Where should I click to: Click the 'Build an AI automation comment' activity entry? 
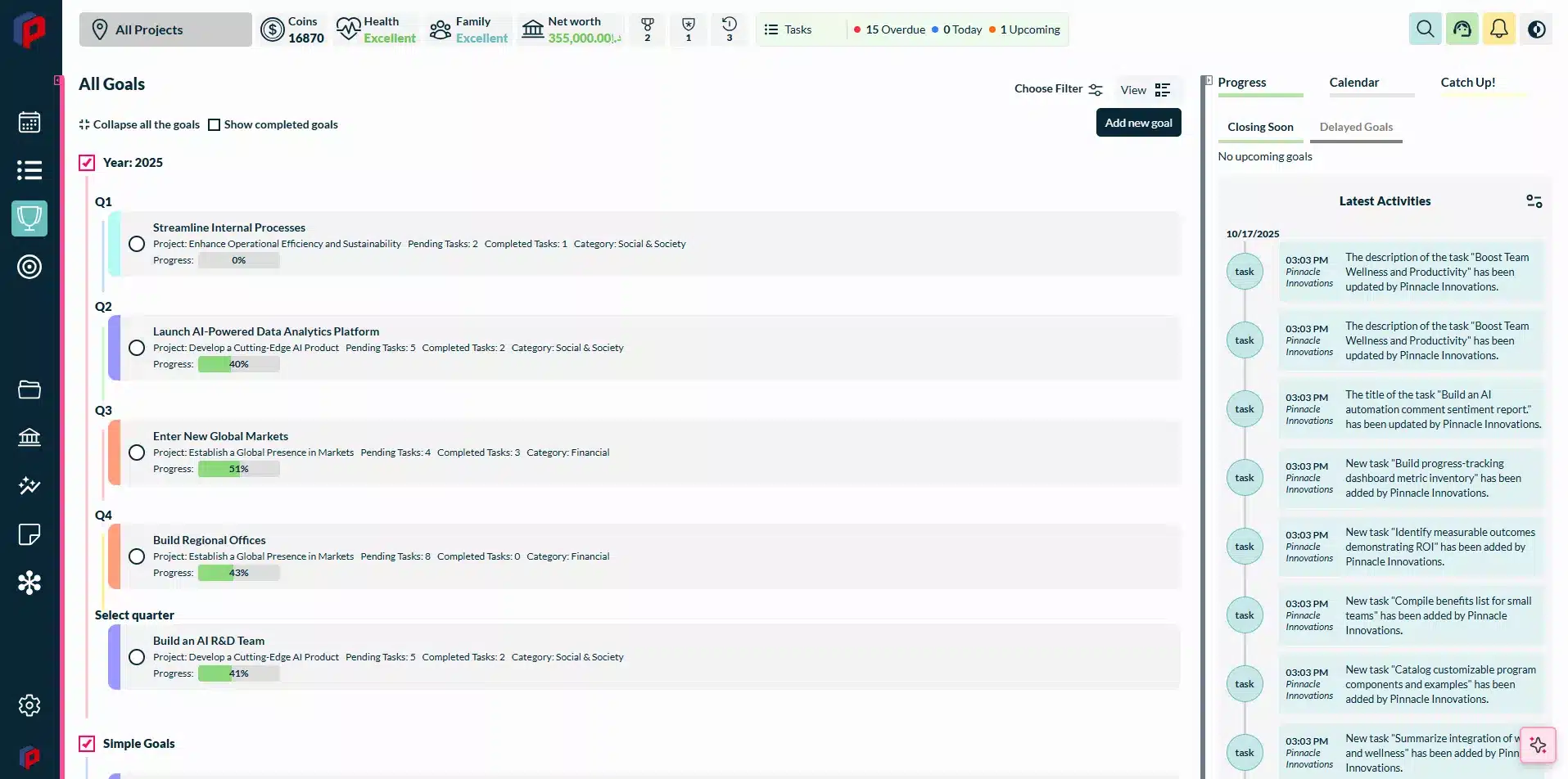[x=1412, y=409]
